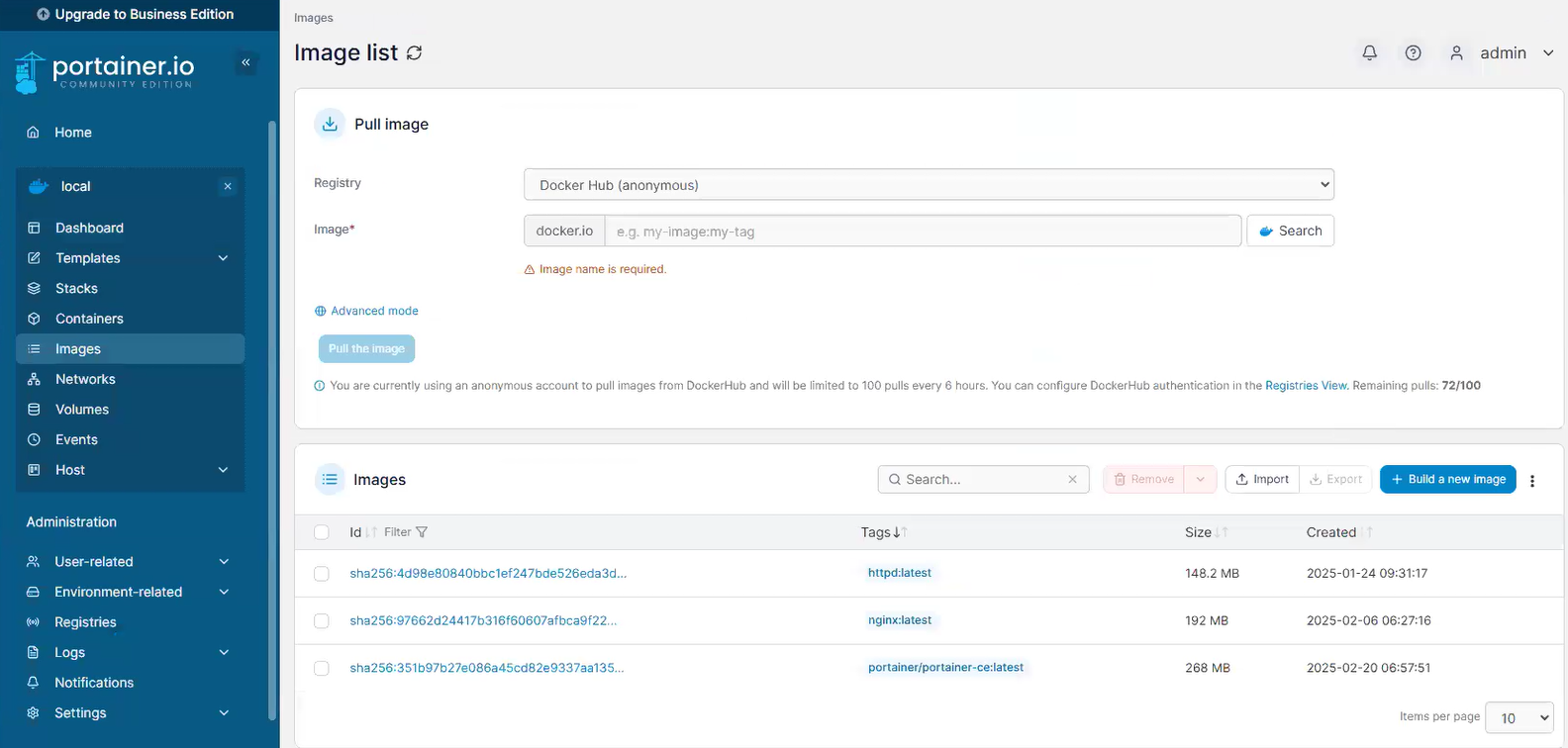Image resolution: width=1568 pixels, height=748 pixels.
Task: Open image sha256:97662d24417b316f60607afbca9f22 link
Action: coord(483,621)
